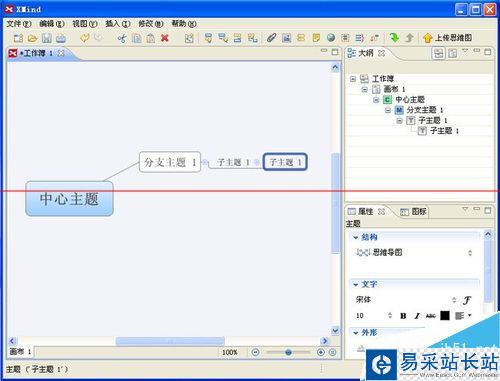Collapse subtopics of 分支主题 1 on canvas
Image resolution: width=500 pixels, height=381 pixels.
(x=205, y=162)
